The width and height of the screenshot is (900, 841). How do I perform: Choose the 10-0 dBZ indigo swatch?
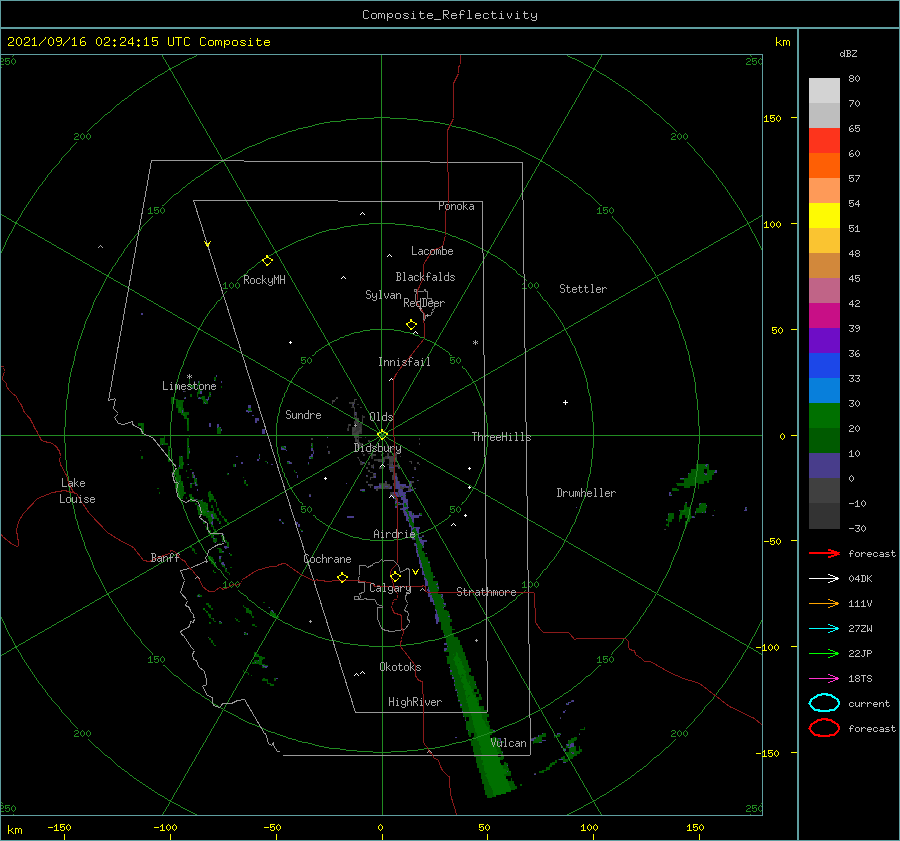tap(824, 466)
